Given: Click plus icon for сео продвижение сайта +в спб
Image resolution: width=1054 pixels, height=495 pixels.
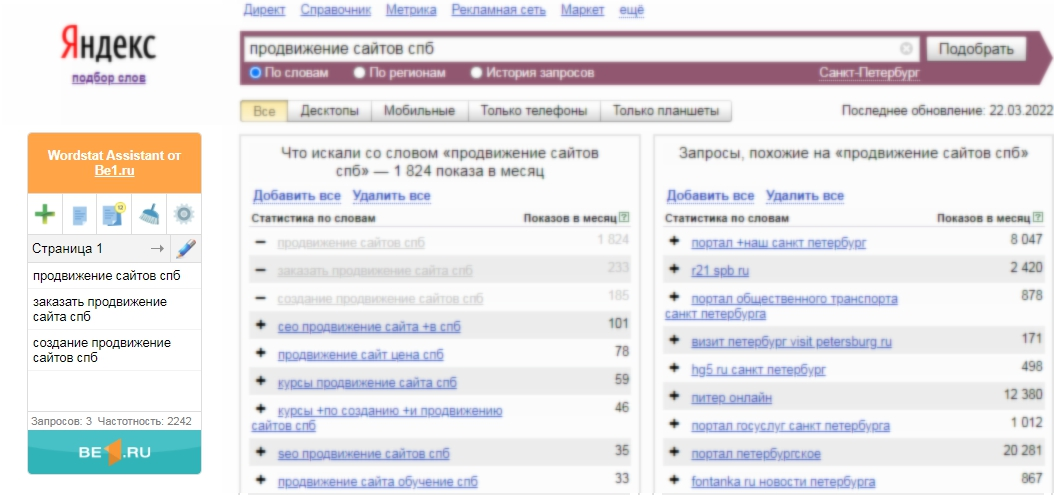Looking at the screenshot, I should (261, 326).
